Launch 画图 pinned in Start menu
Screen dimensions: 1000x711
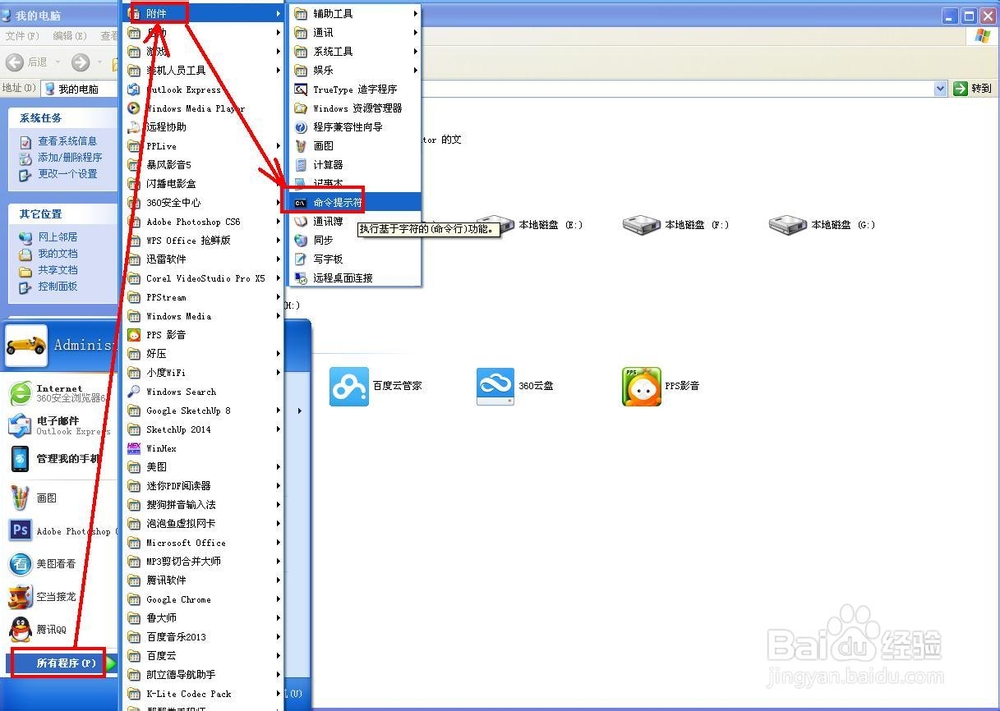(62, 498)
